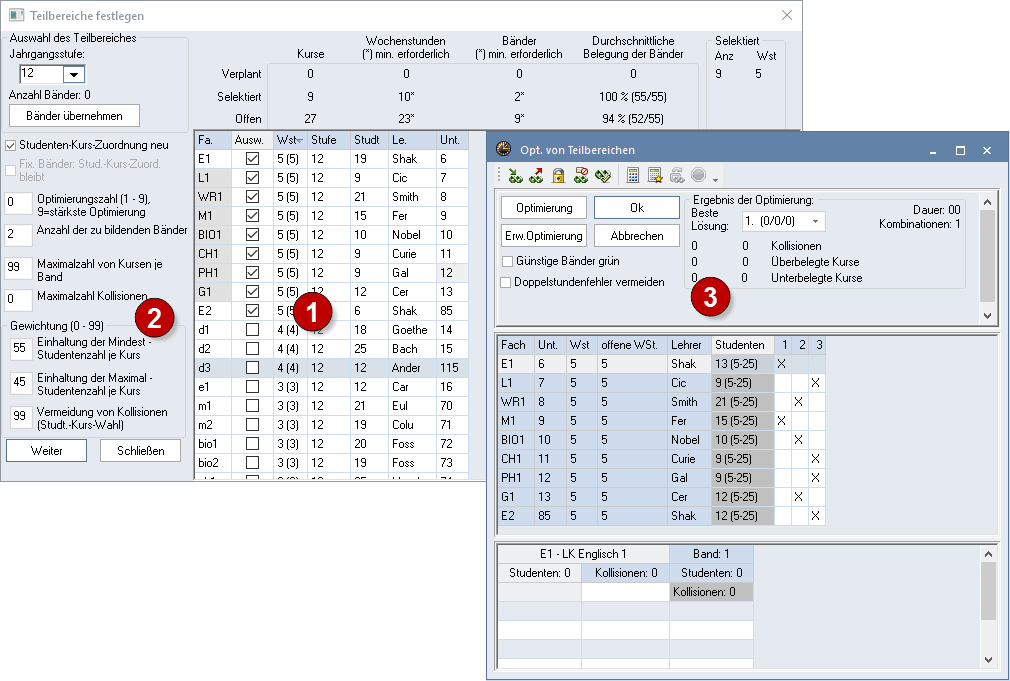Click the gray stop octagon icon
This screenshot has width=1010, height=681.
(698, 175)
